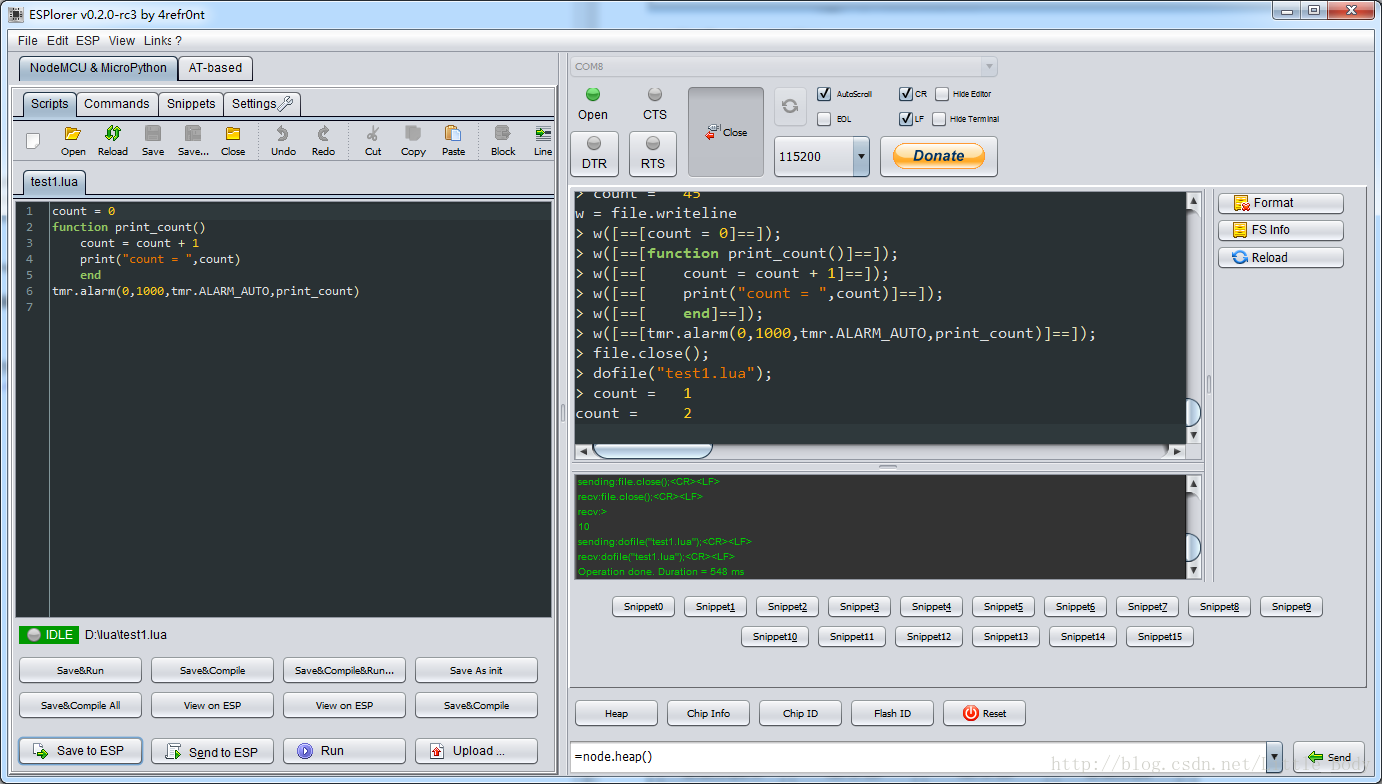The height and width of the screenshot is (784, 1382).
Task: Click the Save to ESP button
Action: coord(80,751)
